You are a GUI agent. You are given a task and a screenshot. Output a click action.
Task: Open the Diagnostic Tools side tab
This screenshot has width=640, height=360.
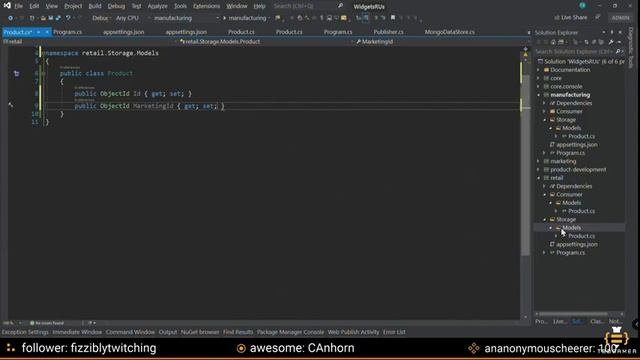coord(631,48)
